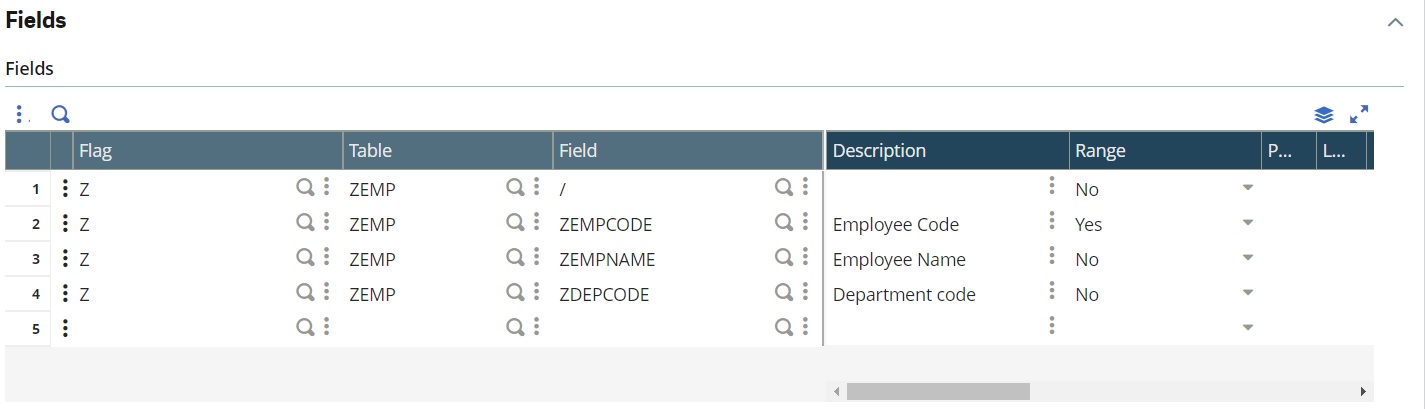Select the Flag column header

208,151
